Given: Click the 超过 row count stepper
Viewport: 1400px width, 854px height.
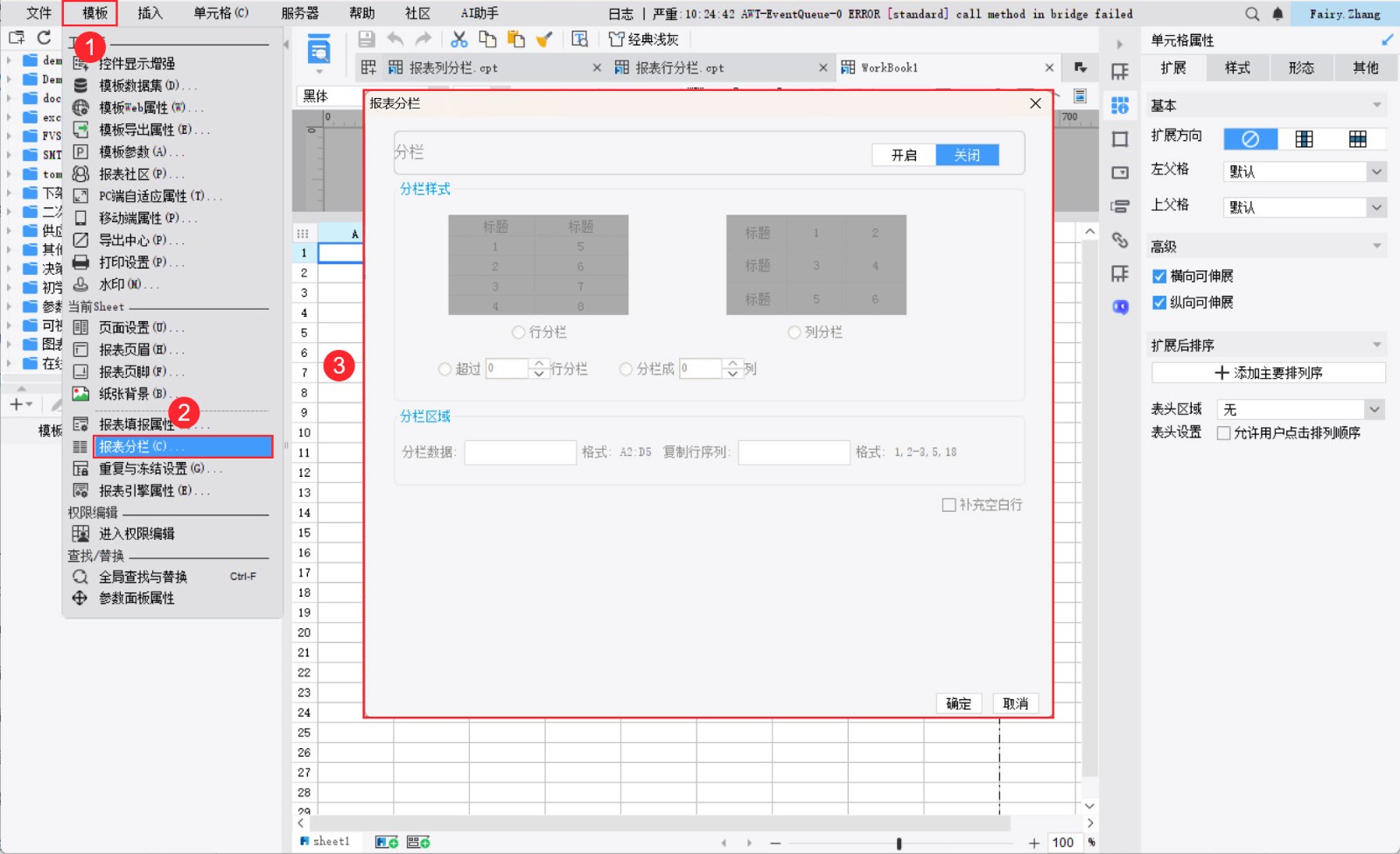Looking at the screenshot, I should coord(539,368).
